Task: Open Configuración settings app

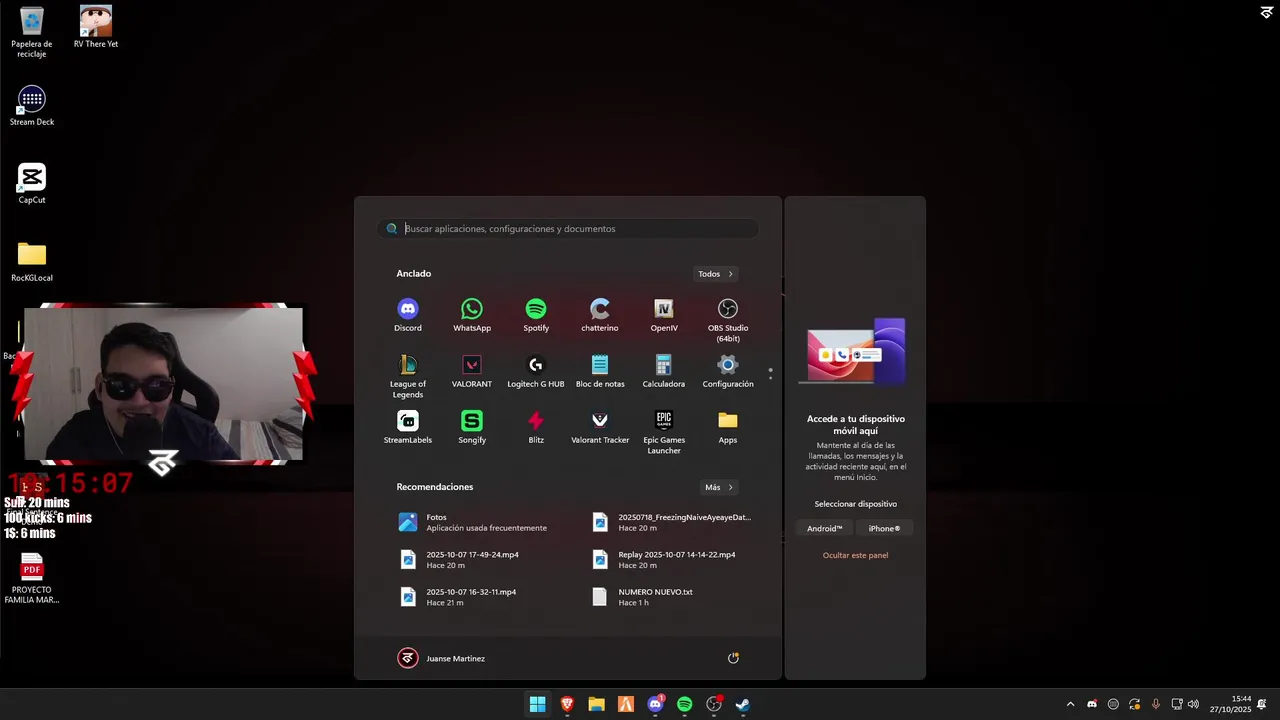Action: [728, 371]
